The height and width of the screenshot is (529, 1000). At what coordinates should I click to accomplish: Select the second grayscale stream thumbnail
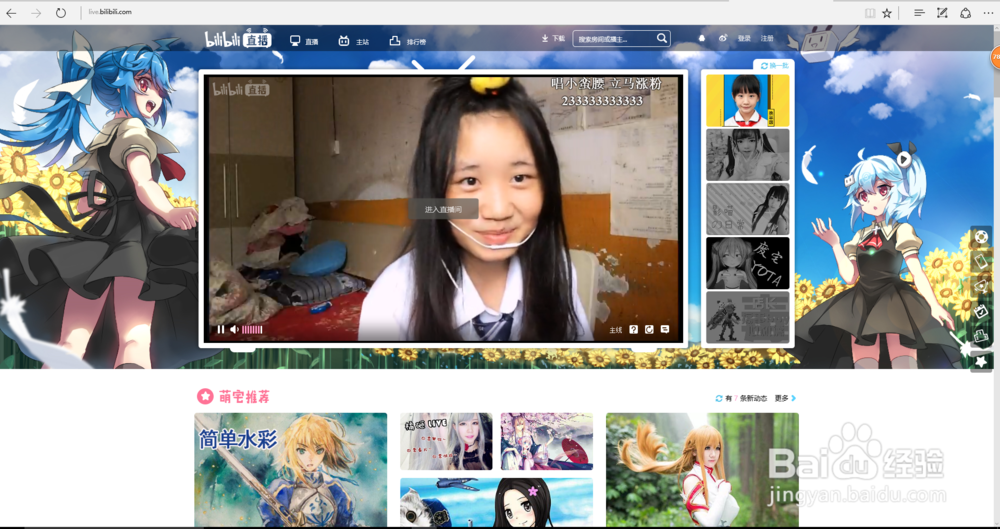coord(747,155)
